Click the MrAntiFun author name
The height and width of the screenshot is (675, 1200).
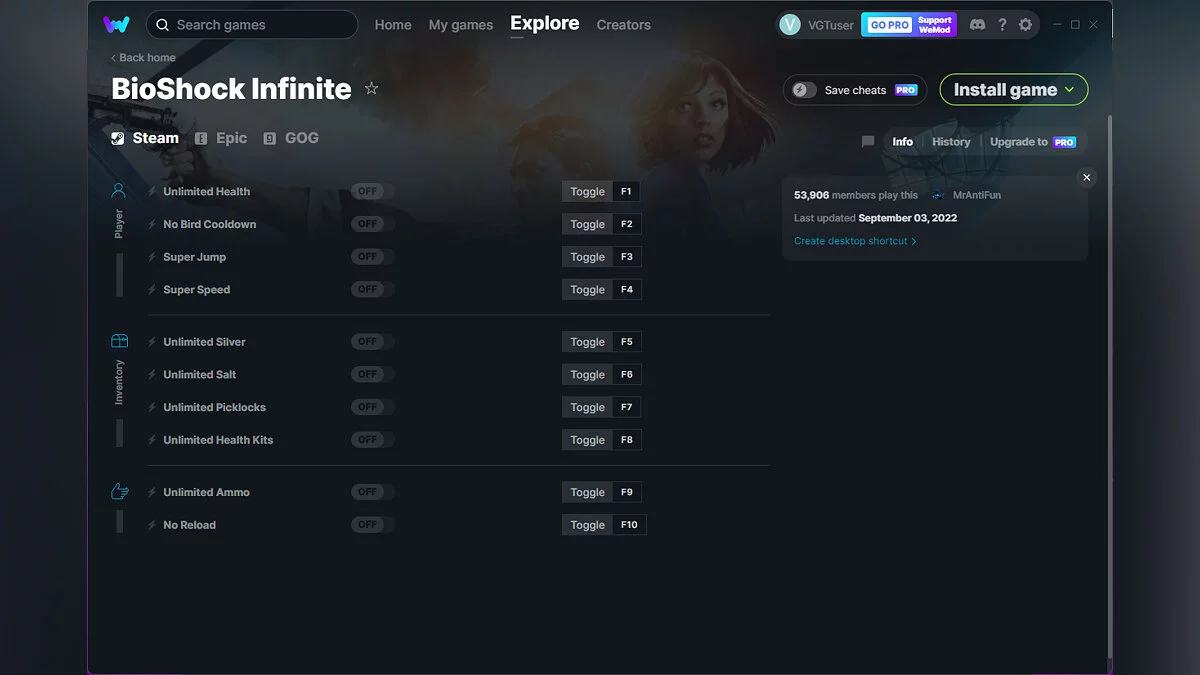click(977, 195)
